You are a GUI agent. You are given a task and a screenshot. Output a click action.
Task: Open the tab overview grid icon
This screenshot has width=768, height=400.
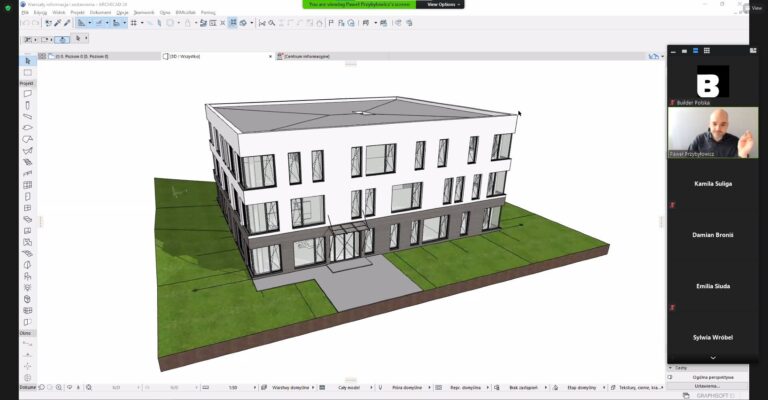pyautogui.click(x=42, y=56)
